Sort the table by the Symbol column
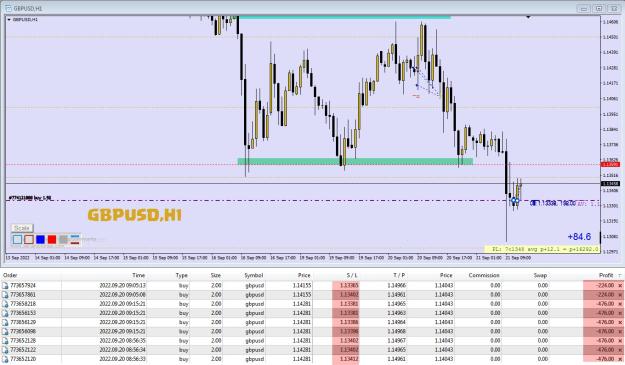The height and width of the screenshot is (365, 625). [254, 275]
